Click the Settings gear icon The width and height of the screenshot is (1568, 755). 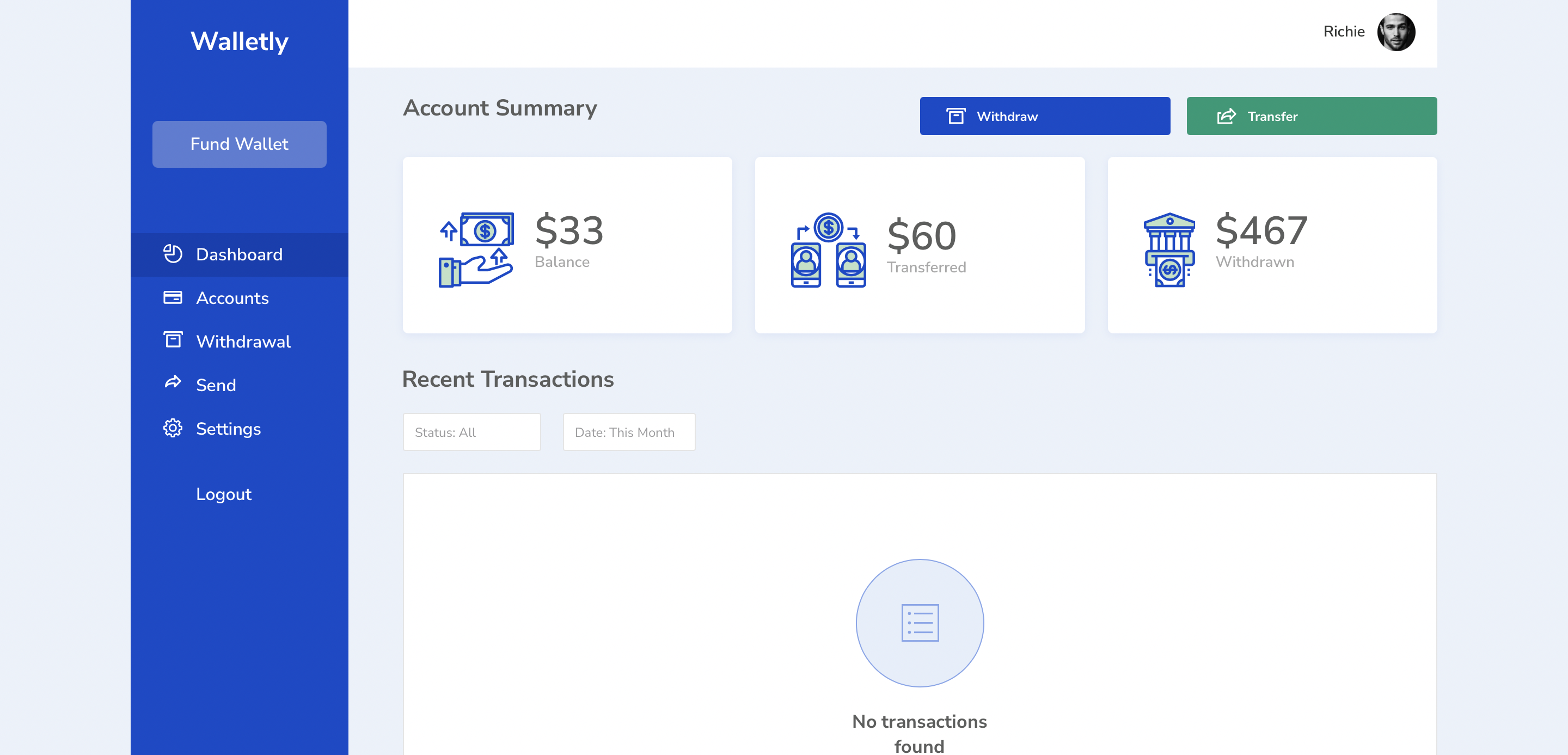(x=172, y=428)
